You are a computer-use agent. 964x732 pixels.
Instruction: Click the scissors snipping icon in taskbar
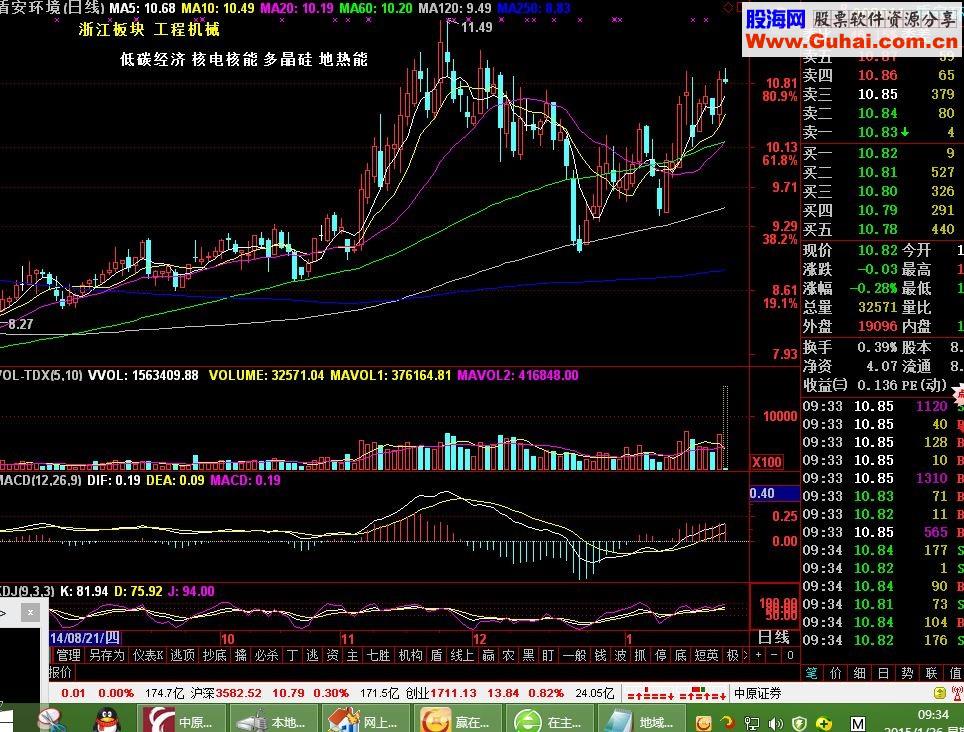pos(51,720)
